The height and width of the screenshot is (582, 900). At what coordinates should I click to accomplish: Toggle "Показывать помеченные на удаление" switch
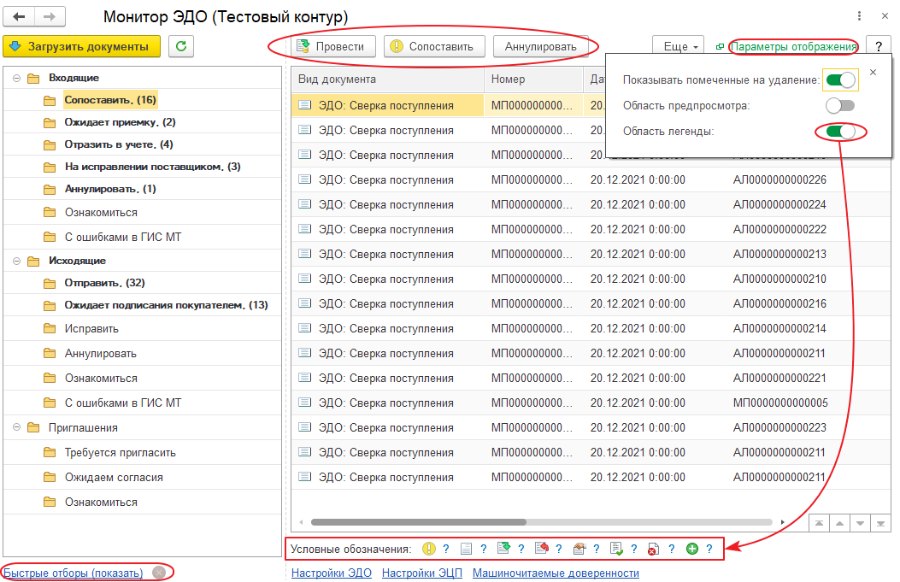840,80
